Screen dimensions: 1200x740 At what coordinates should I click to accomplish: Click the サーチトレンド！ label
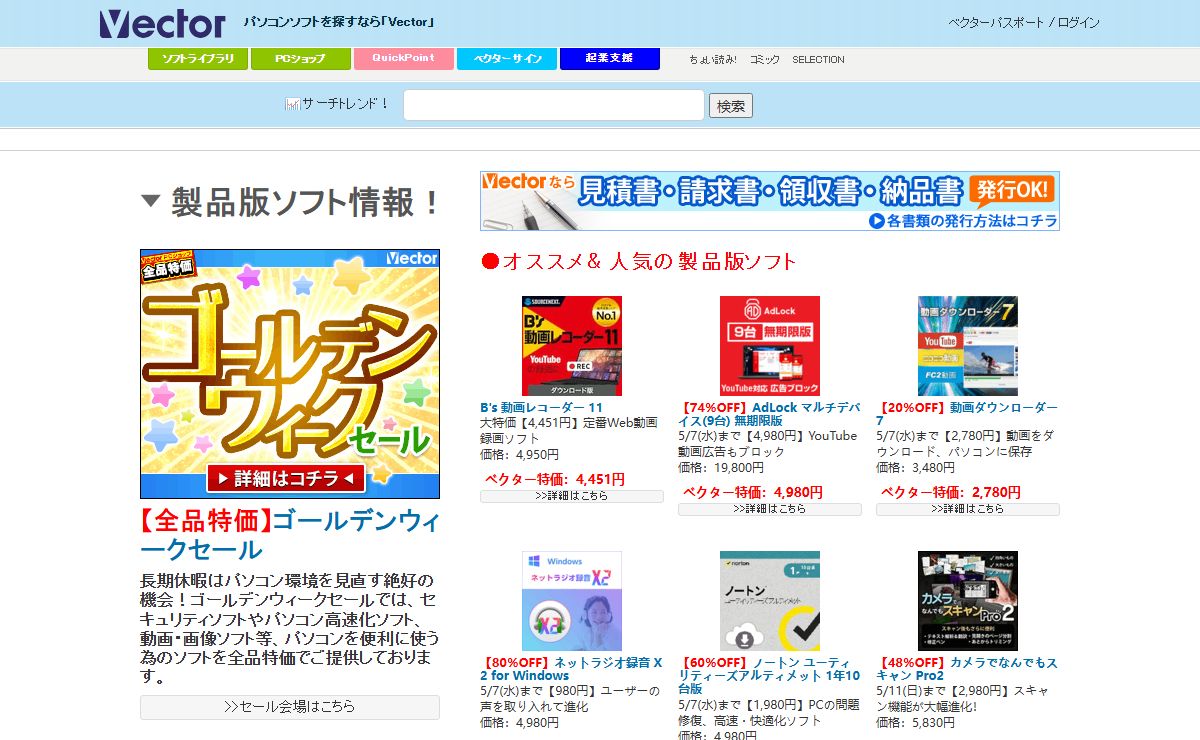(x=346, y=104)
